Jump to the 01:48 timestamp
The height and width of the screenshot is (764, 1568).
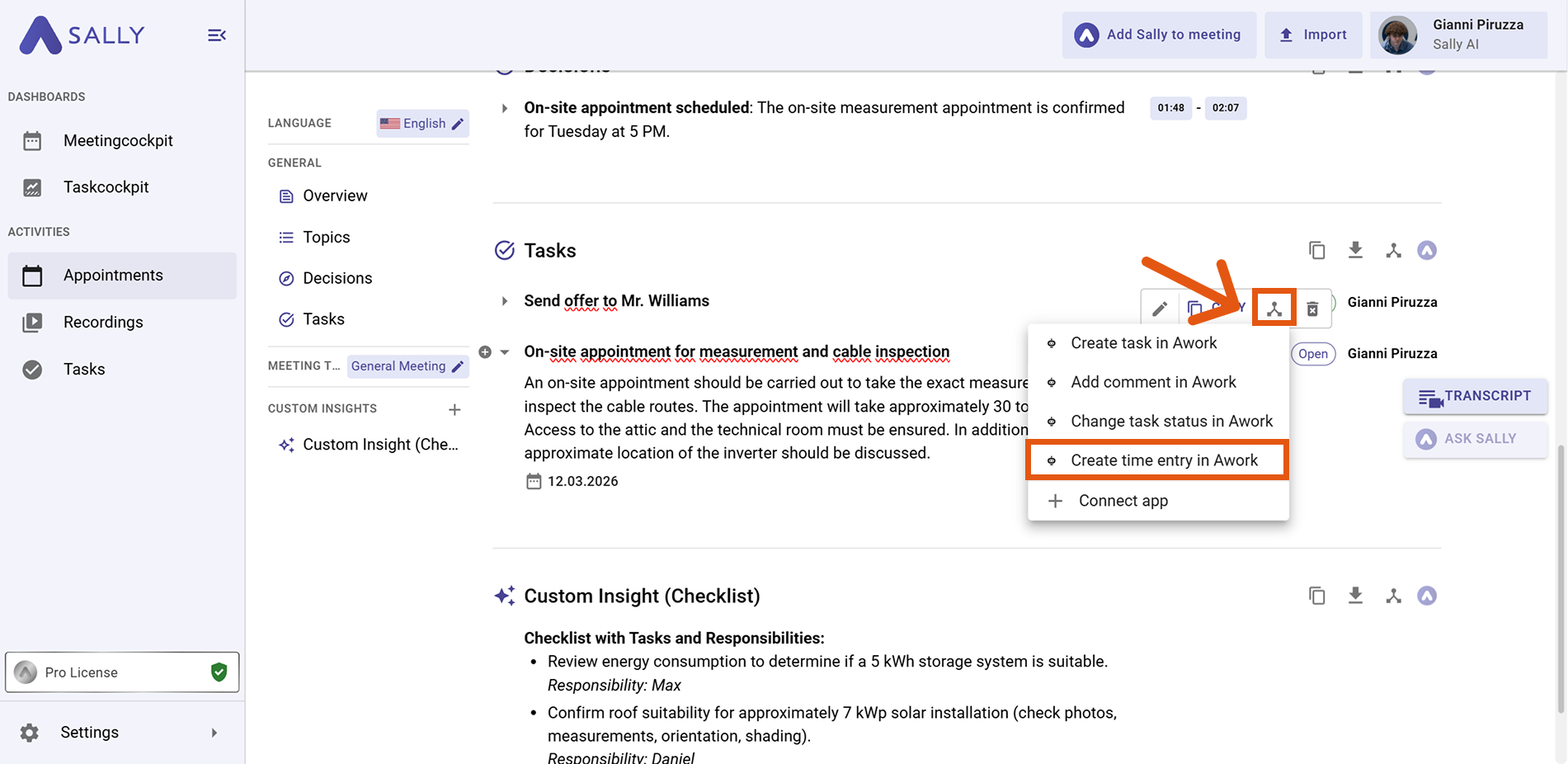(1170, 108)
